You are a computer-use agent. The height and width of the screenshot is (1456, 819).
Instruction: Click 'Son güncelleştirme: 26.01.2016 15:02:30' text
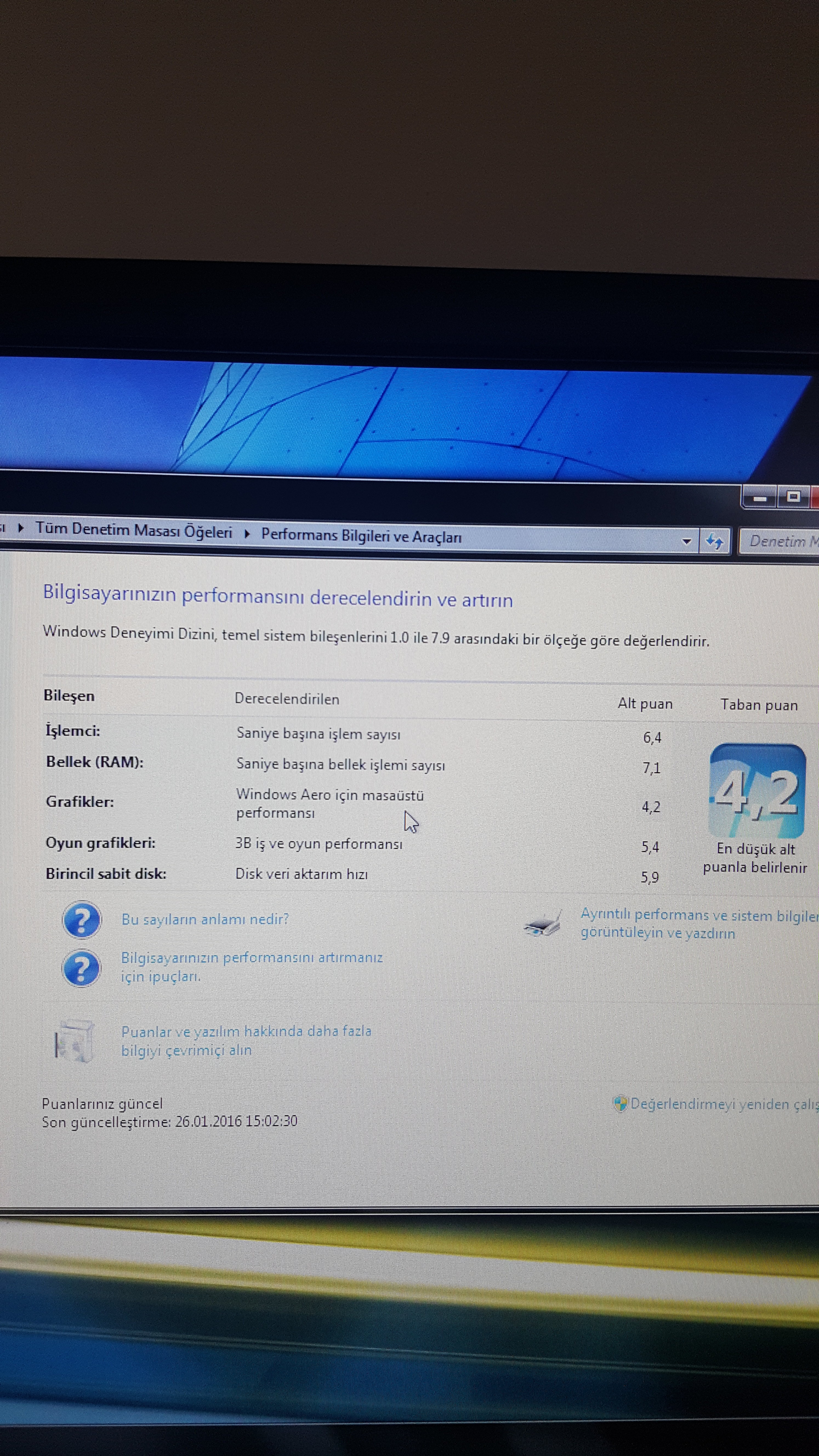pyautogui.click(x=170, y=1121)
